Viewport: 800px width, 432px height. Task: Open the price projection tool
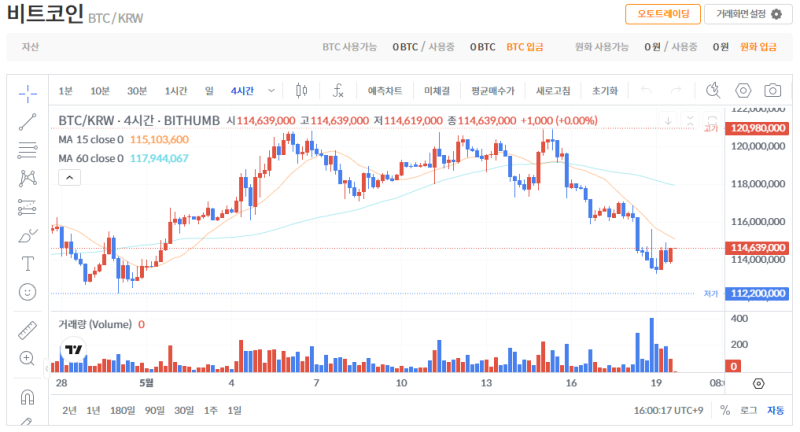[x=28, y=207]
